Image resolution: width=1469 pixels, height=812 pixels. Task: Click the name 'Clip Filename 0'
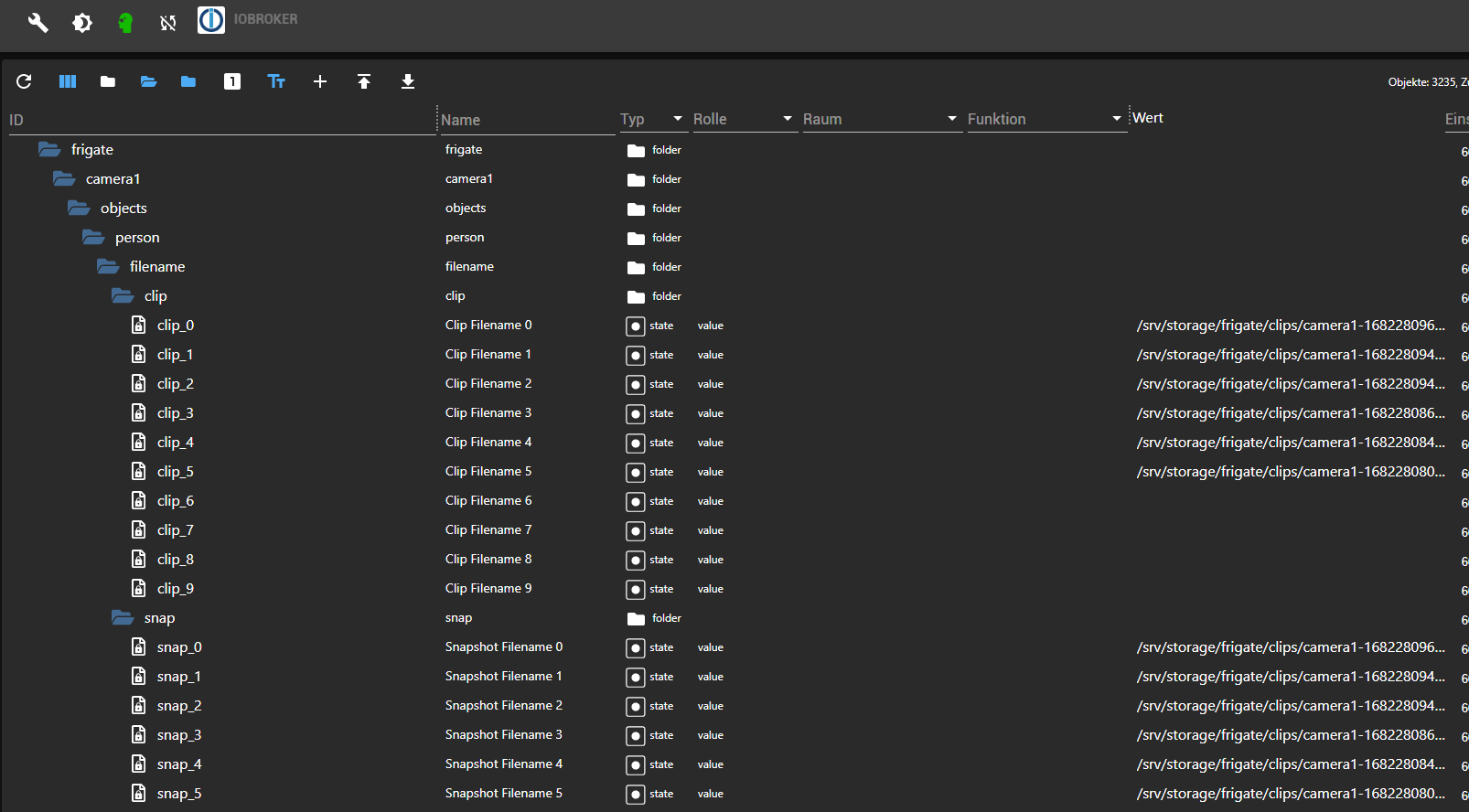click(x=488, y=325)
